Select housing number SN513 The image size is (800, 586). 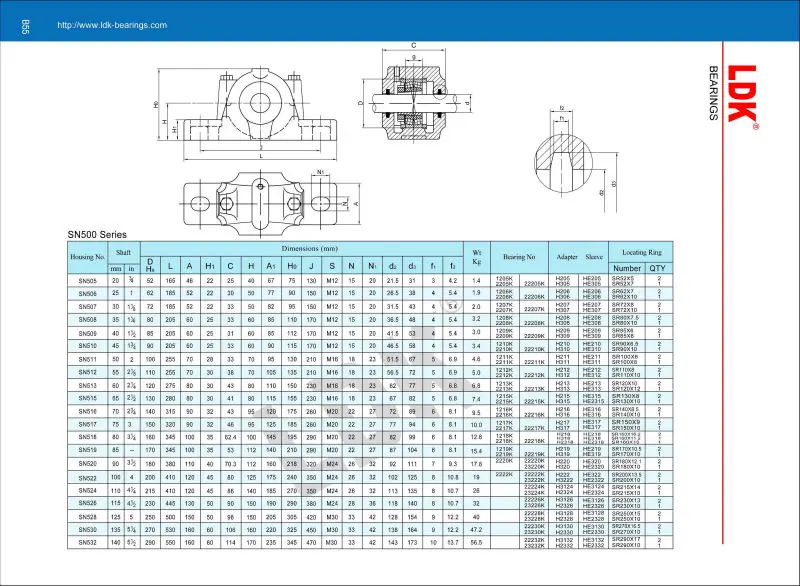[x=87, y=386]
